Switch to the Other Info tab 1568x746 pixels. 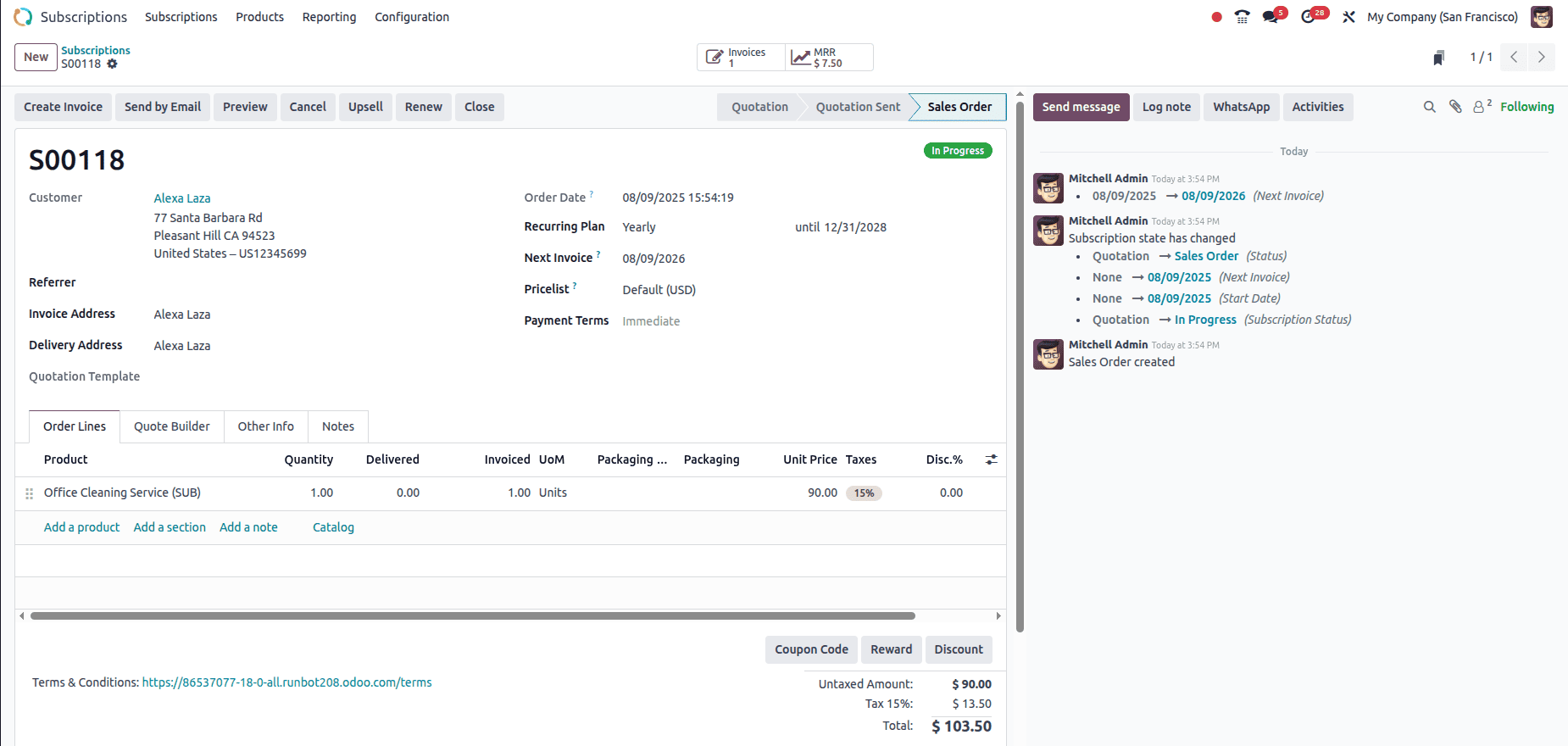(x=266, y=426)
